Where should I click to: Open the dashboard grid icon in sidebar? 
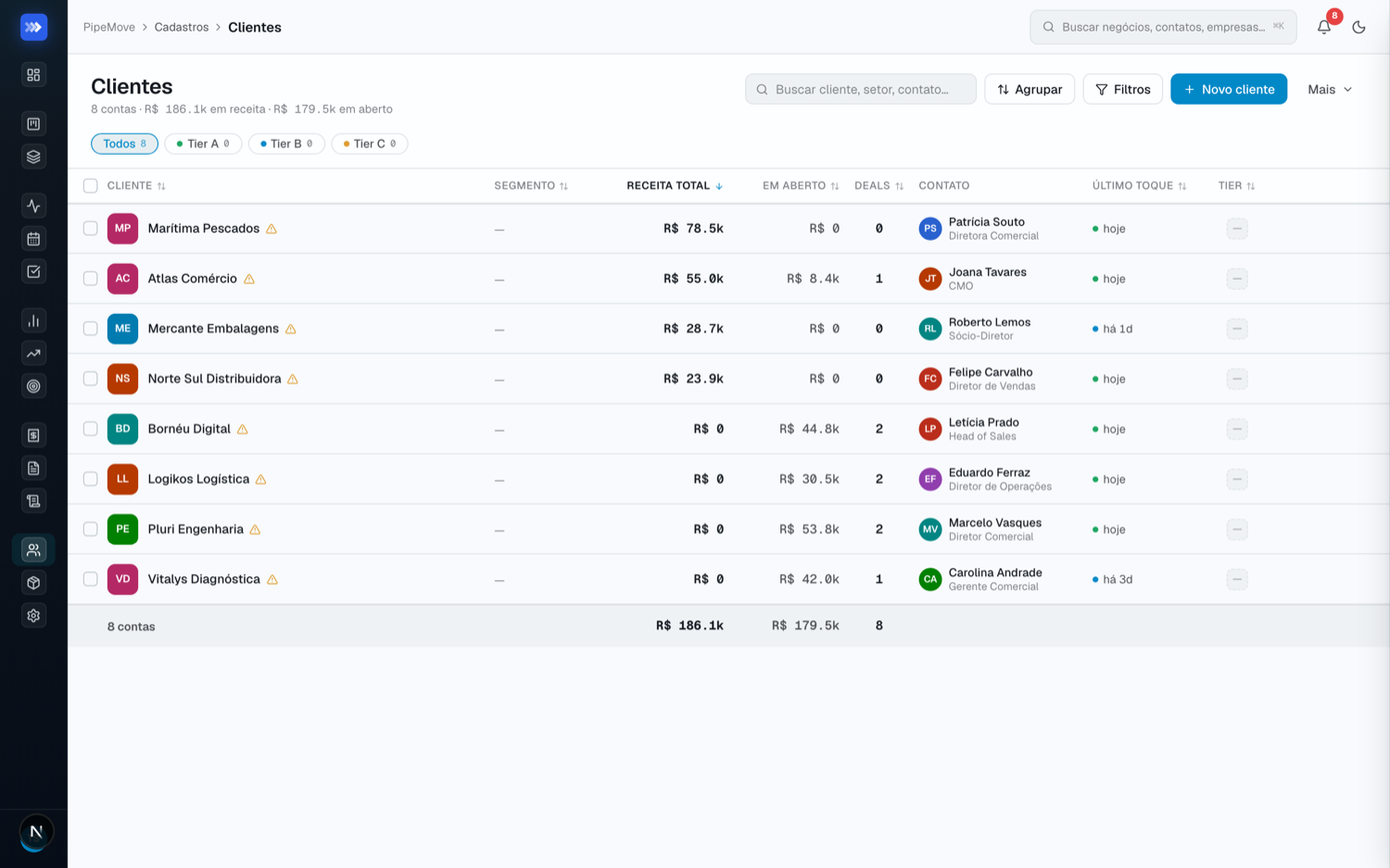(33, 75)
